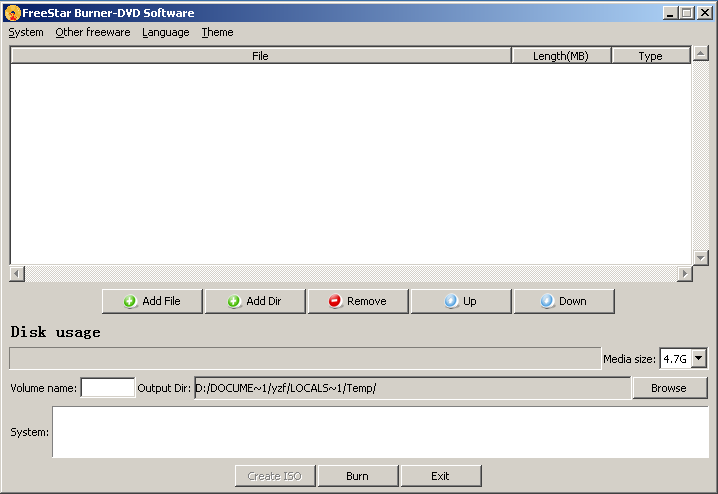Click the Disk usage progress bar
The image size is (718, 494).
(x=305, y=358)
